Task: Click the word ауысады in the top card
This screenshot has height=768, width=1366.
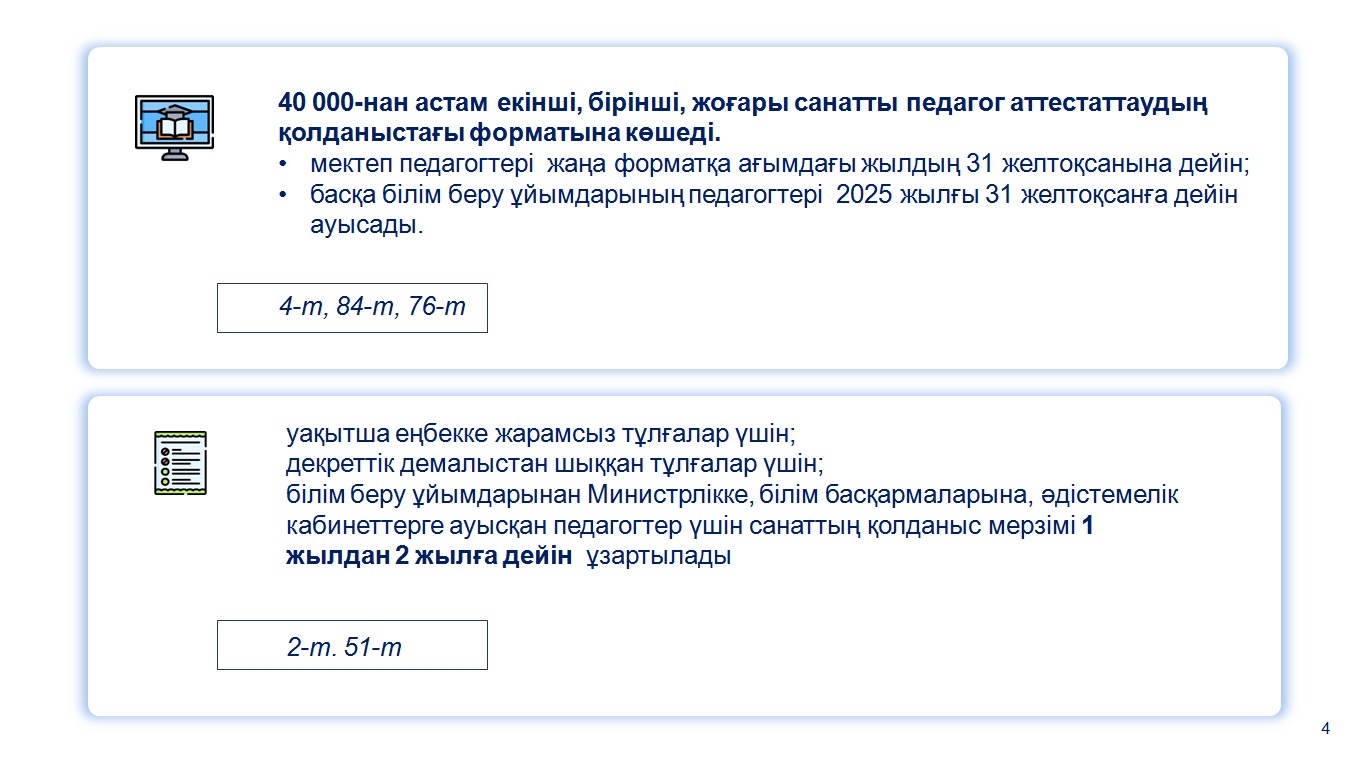Action: [x=366, y=226]
